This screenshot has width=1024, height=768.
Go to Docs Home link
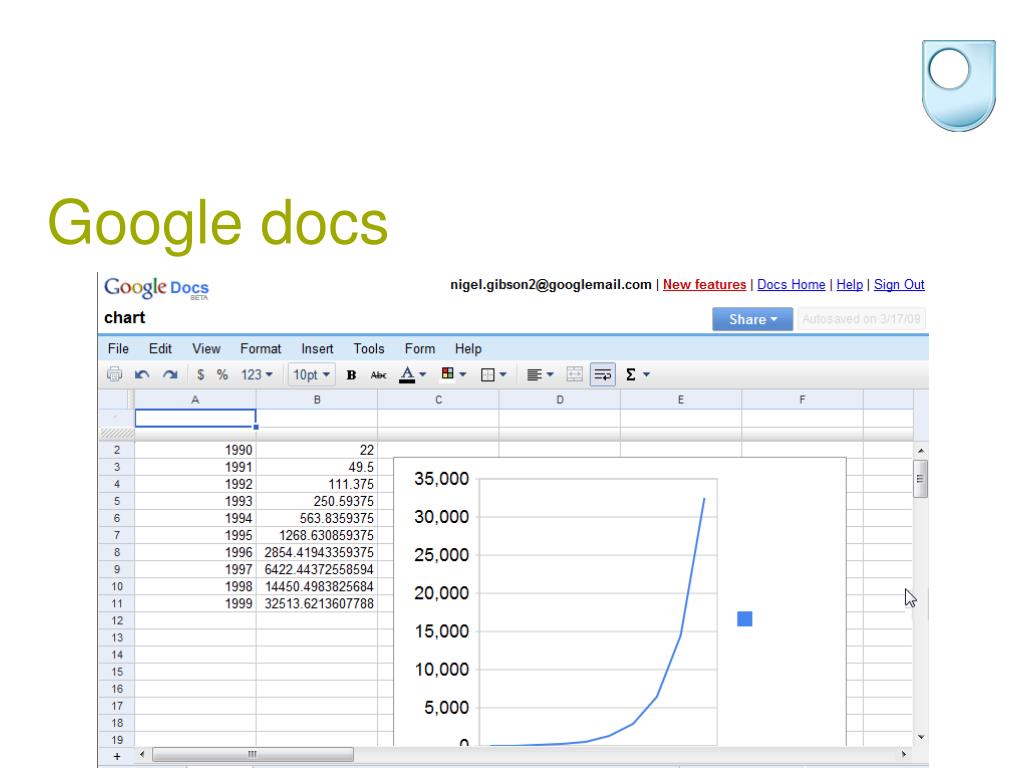pyautogui.click(x=791, y=285)
